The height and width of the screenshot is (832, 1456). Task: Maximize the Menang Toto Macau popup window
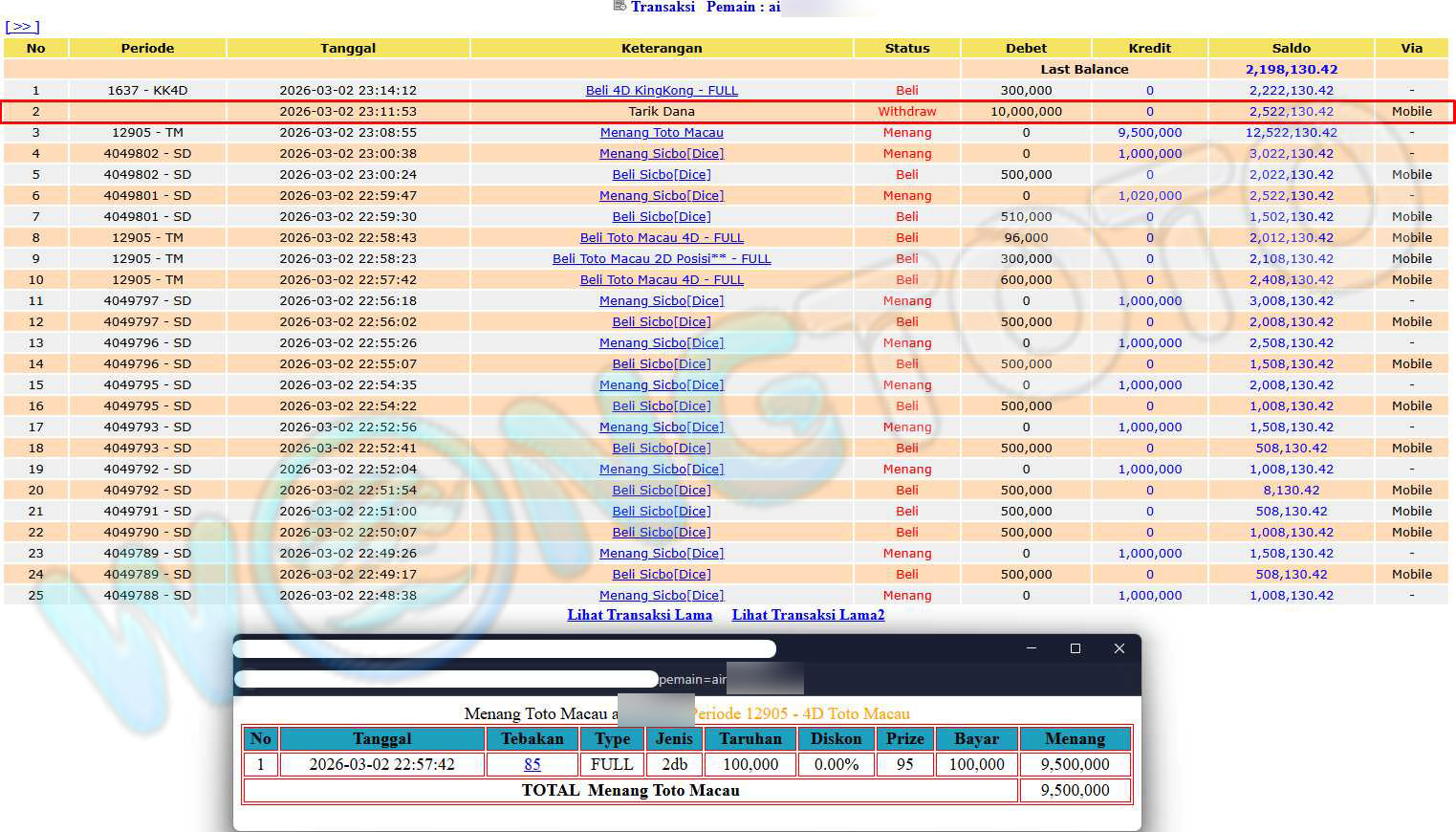pyautogui.click(x=1076, y=648)
